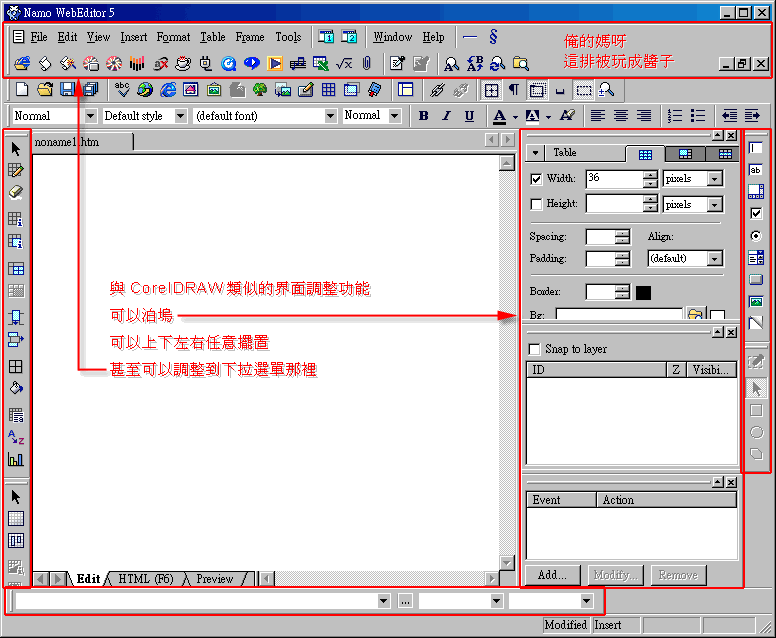Image resolution: width=776 pixels, height=638 pixels.
Task: Select noname1.htm document tab
Action: tap(82, 143)
